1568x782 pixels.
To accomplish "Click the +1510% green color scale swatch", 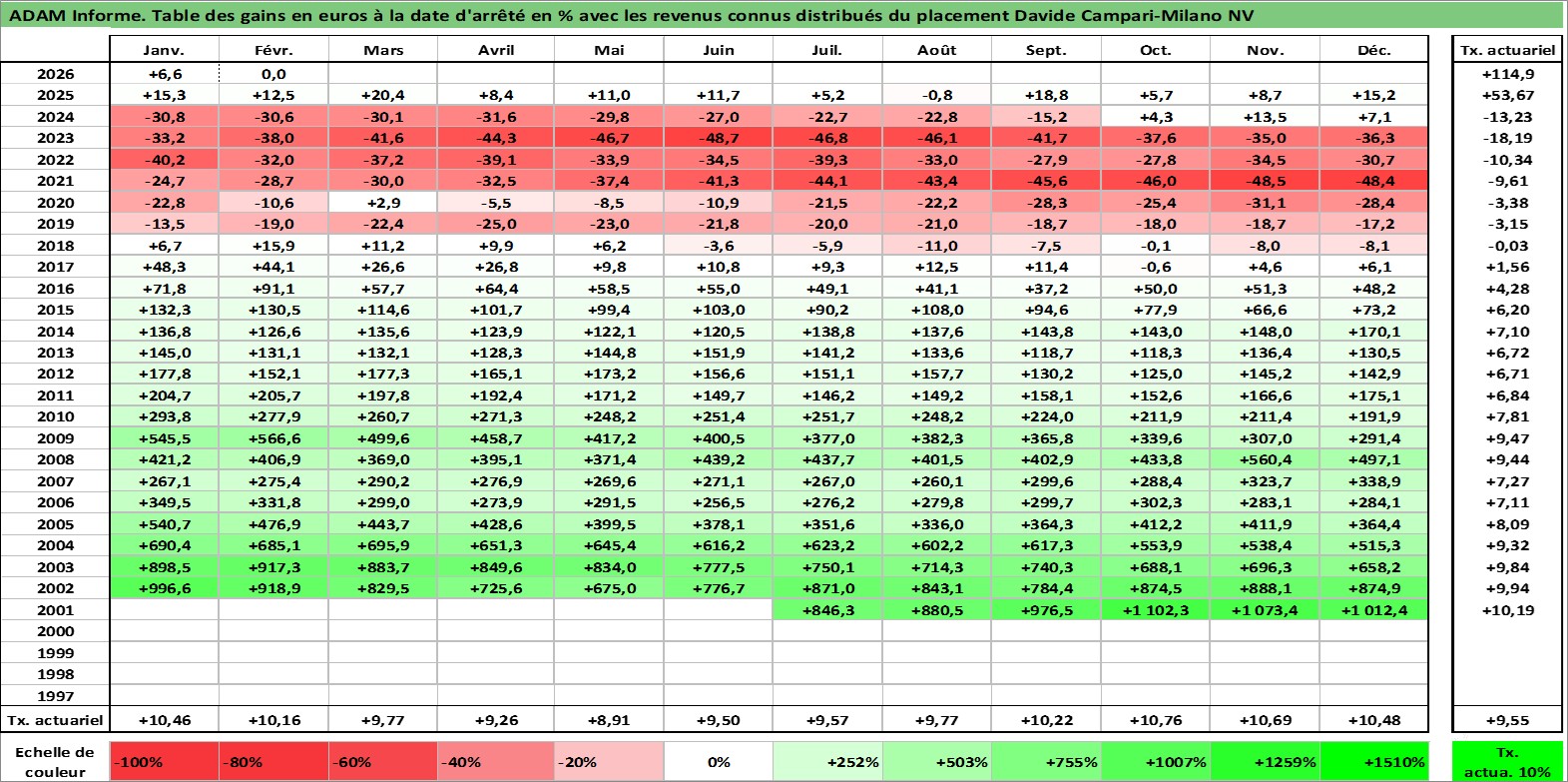I will click(x=1373, y=761).
